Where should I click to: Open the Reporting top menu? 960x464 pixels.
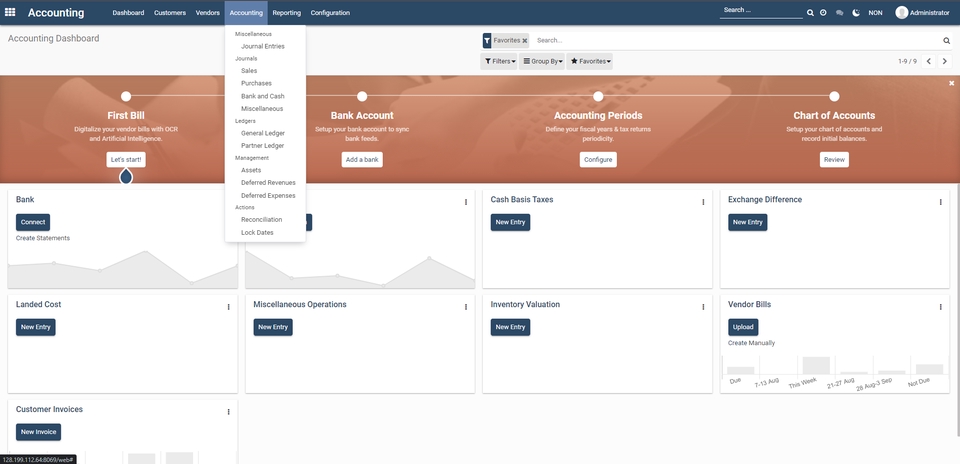pyautogui.click(x=287, y=13)
